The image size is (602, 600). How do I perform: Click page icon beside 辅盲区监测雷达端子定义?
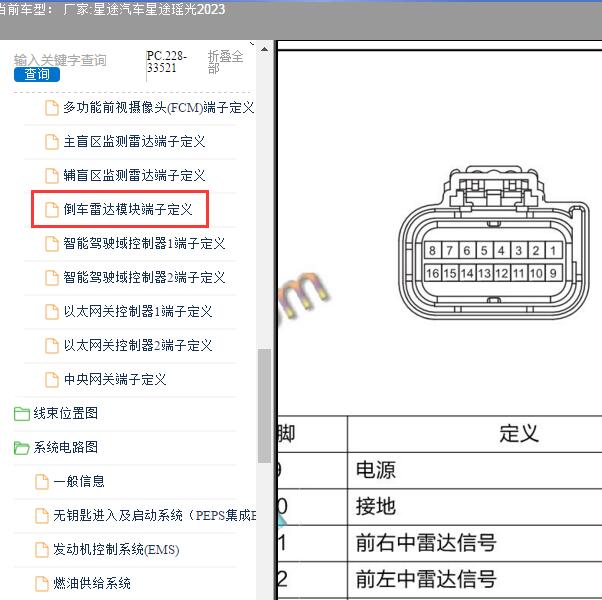pos(52,176)
